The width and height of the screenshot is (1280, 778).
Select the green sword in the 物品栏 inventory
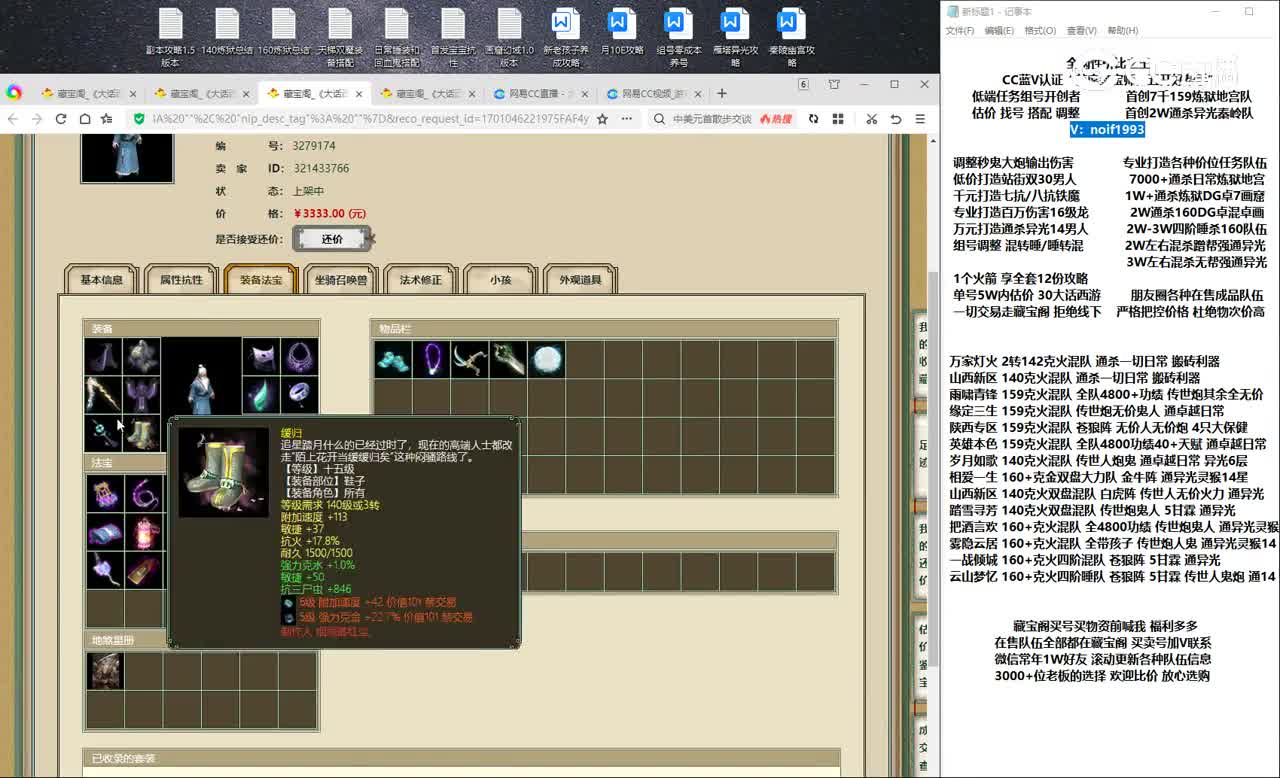tap(508, 360)
